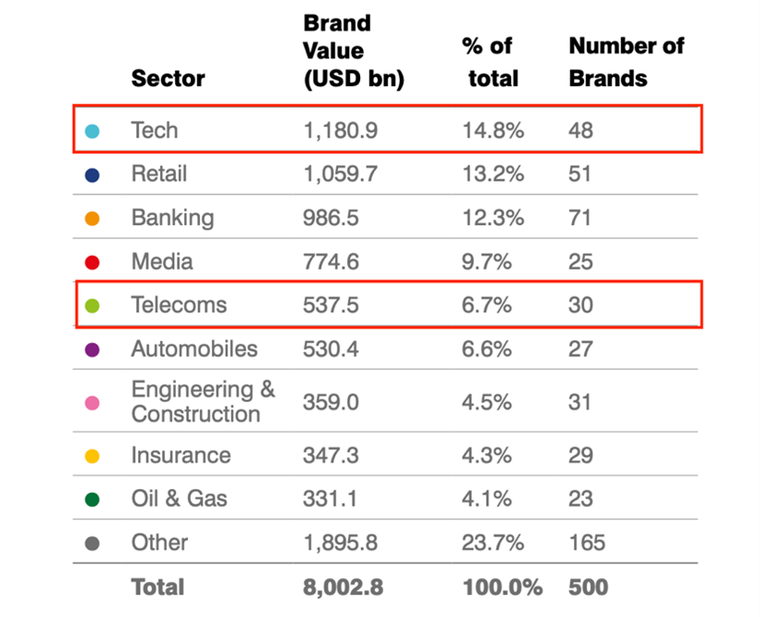Click the light blue dot beside Tech

pyautogui.click(x=92, y=131)
